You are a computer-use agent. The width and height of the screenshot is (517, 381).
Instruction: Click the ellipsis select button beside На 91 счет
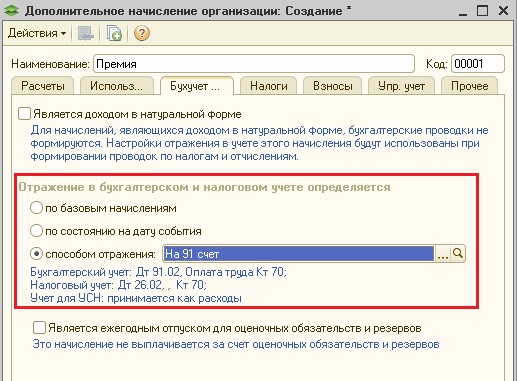click(443, 254)
